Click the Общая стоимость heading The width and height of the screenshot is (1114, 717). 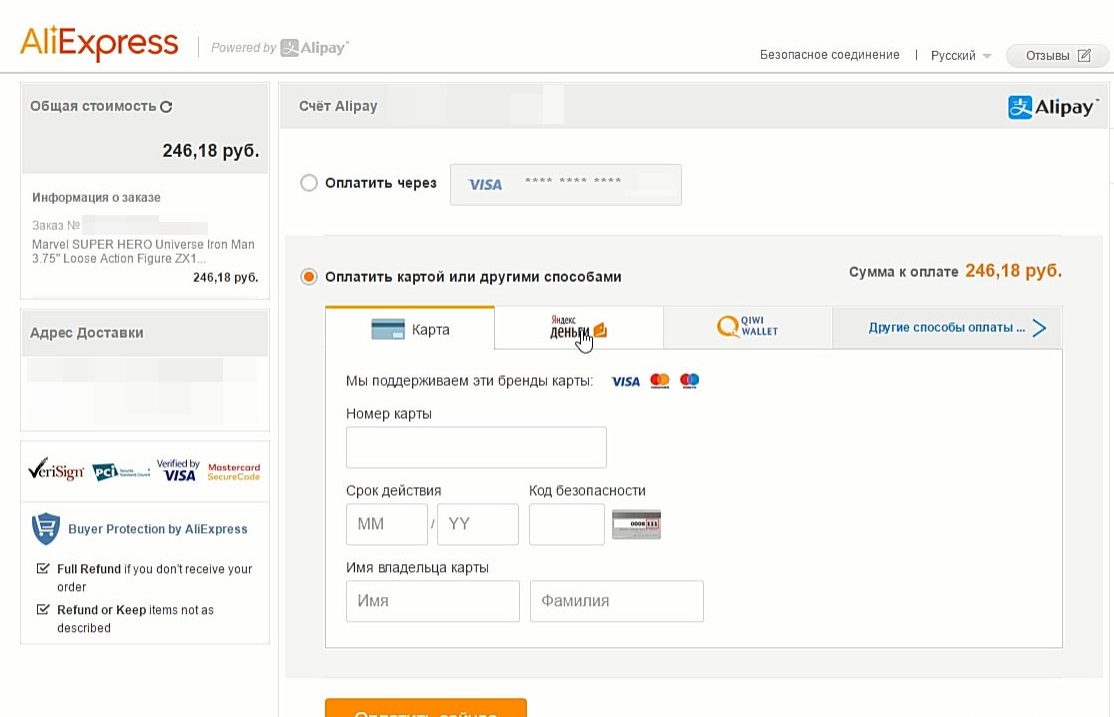(93, 107)
